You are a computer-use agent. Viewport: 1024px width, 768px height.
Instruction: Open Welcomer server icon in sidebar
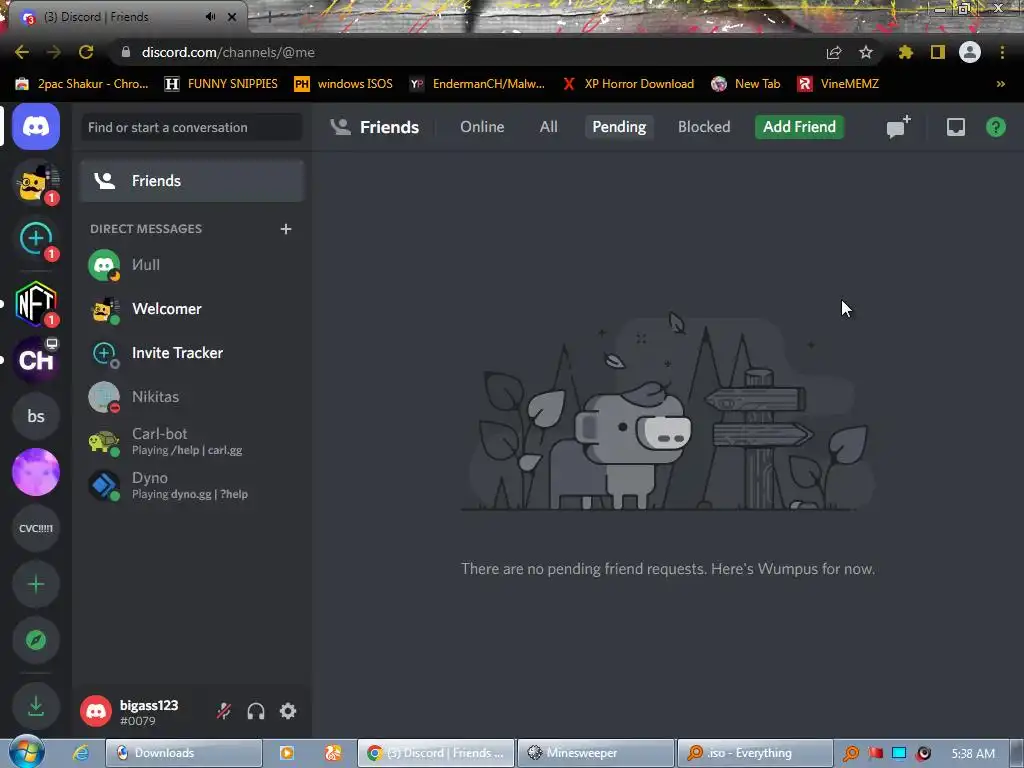click(x=36, y=183)
